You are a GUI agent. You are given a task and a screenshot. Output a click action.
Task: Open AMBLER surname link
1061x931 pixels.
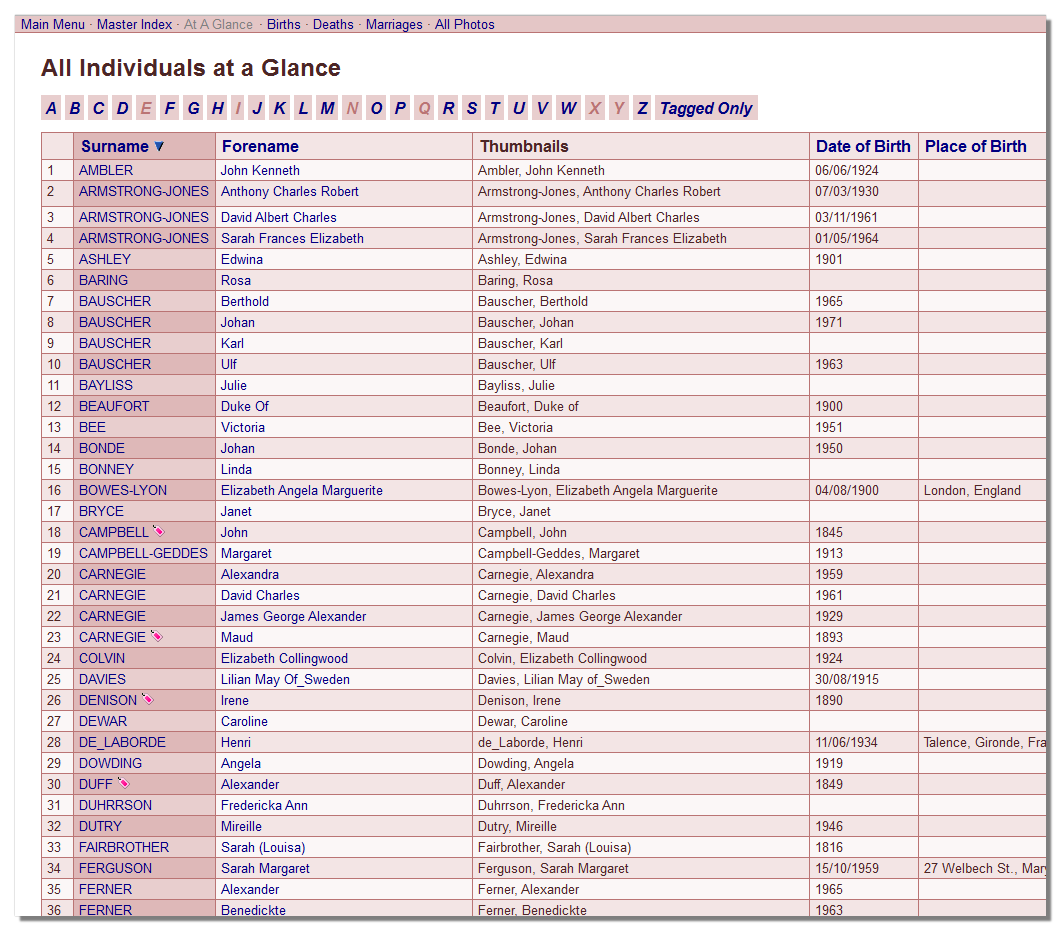(x=106, y=171)
